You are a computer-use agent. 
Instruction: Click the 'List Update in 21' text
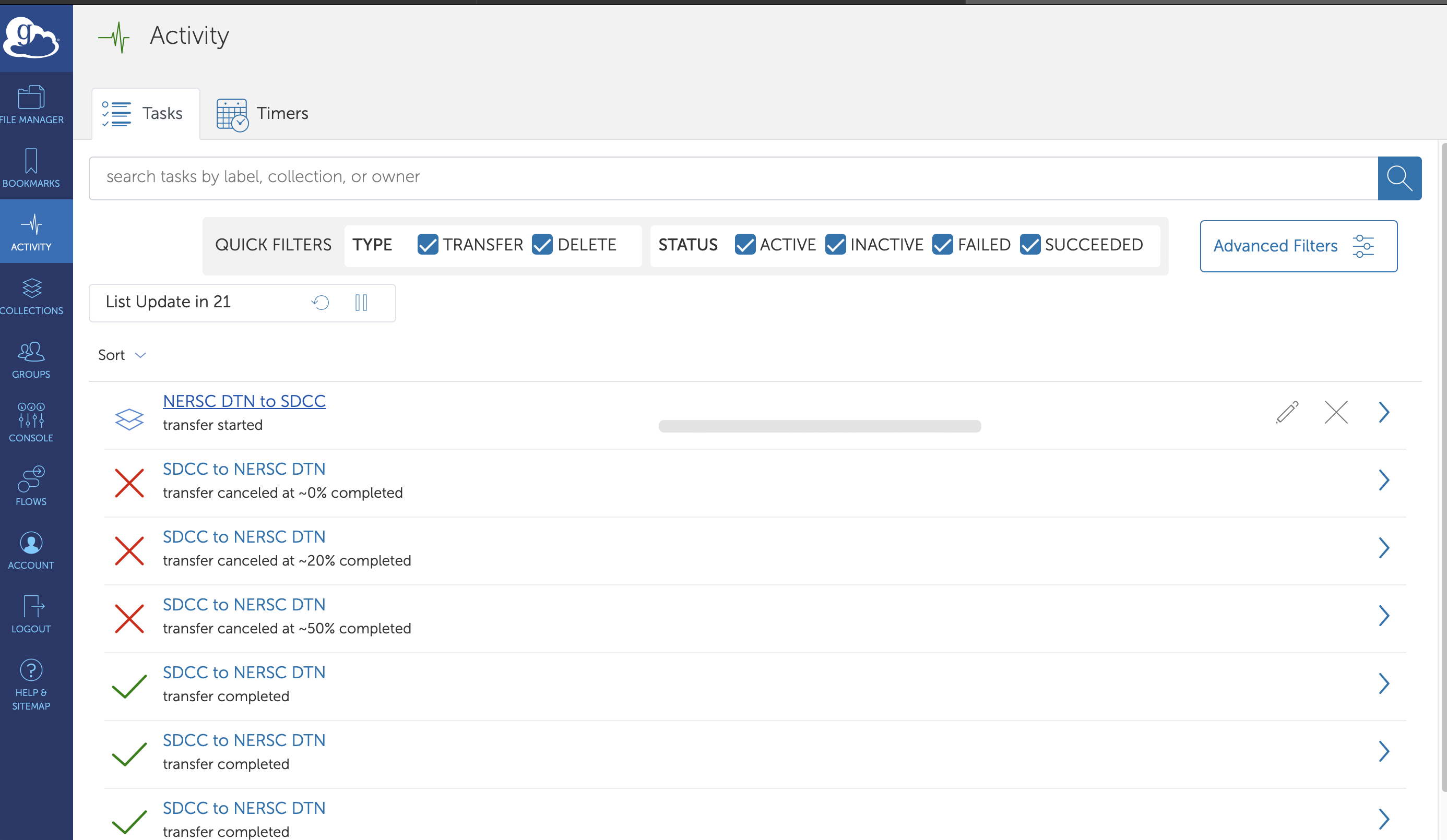[x=168, y=302]
